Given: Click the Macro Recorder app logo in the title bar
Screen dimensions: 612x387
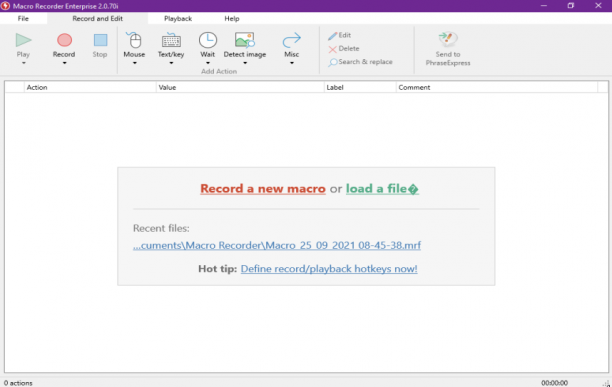Looking at the screenshot, I should point(5,6).
